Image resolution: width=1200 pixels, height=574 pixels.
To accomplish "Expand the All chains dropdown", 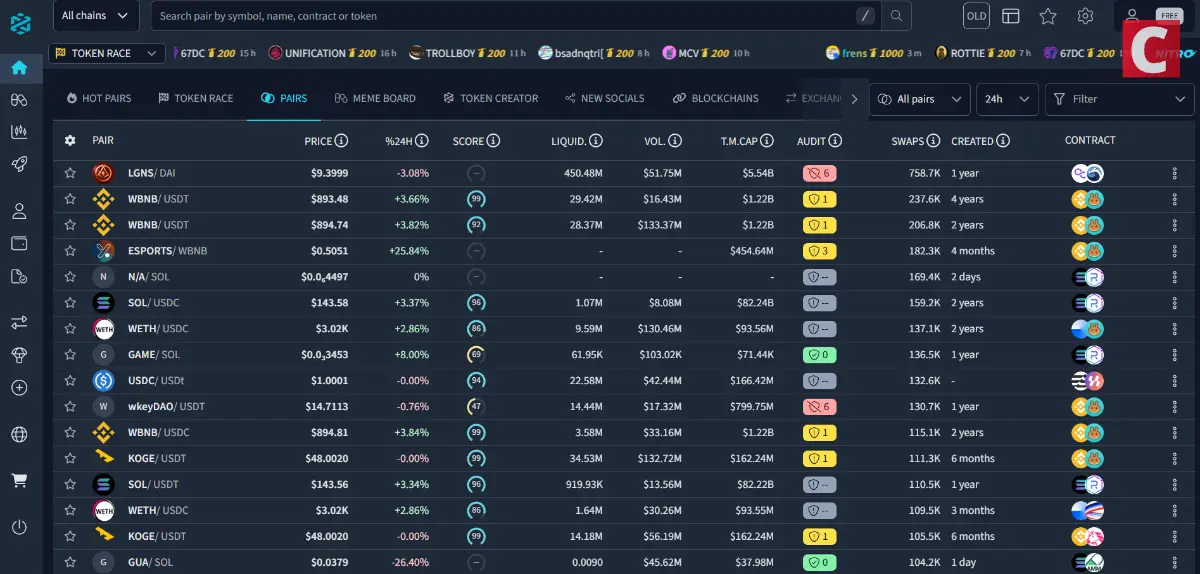I will tap(95, 16).
